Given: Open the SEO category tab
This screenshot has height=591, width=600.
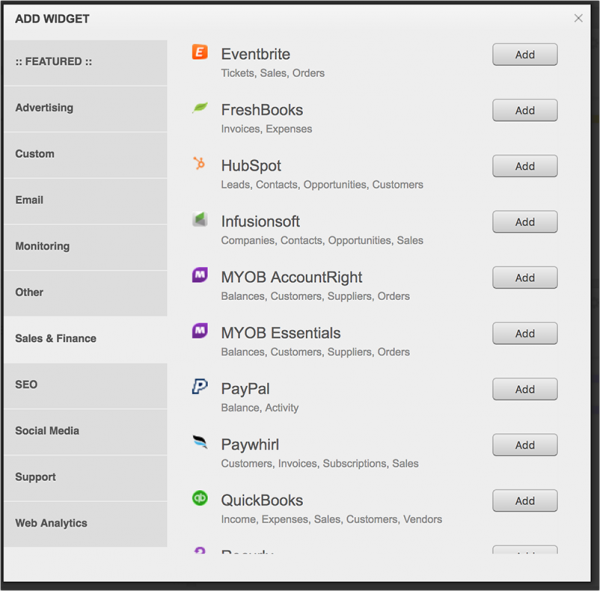Looking at the screenshot, I should 85,385.
